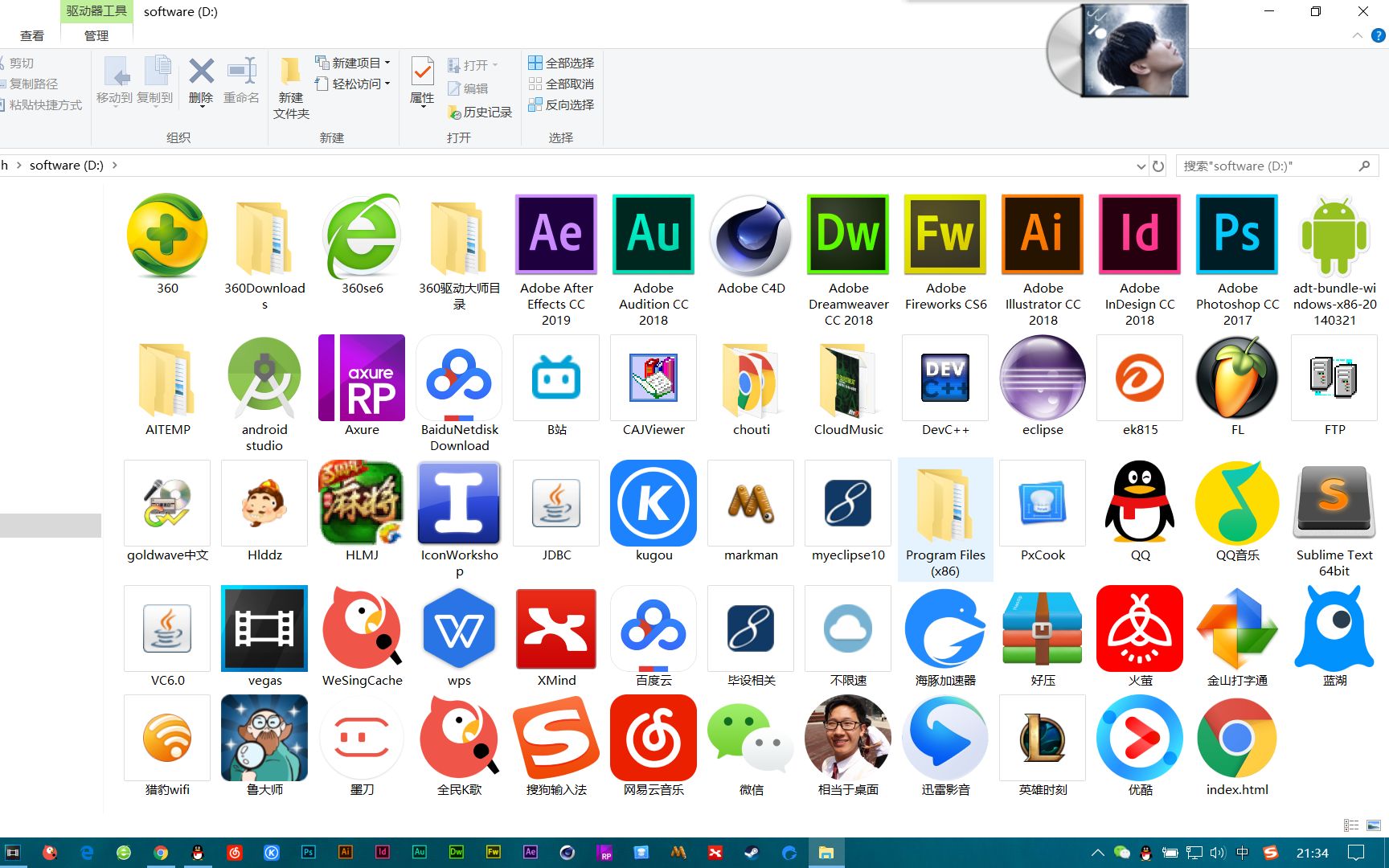
Task: Click the search software (D:) field
Action: coord(1276,166)
